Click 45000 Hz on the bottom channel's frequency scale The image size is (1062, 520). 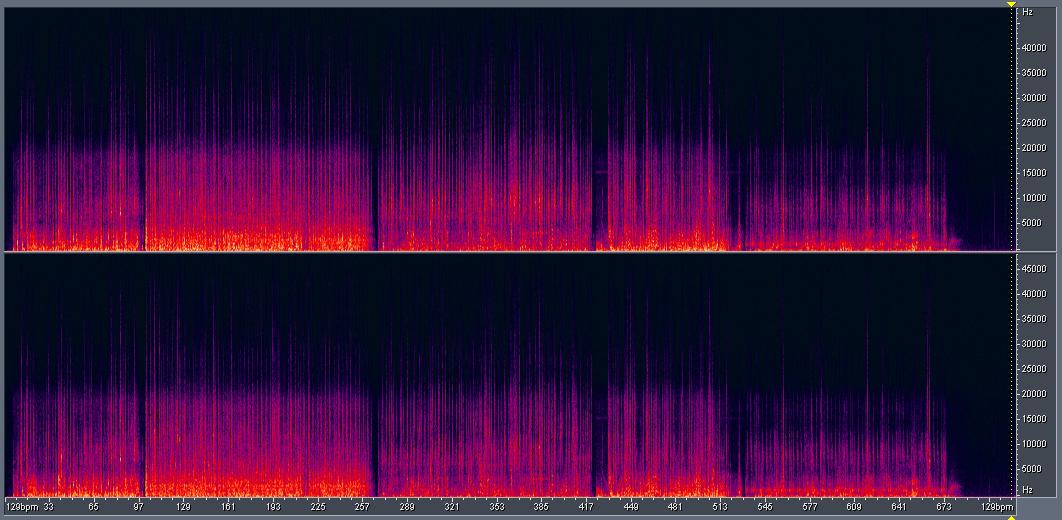(x=1033, y=269)
